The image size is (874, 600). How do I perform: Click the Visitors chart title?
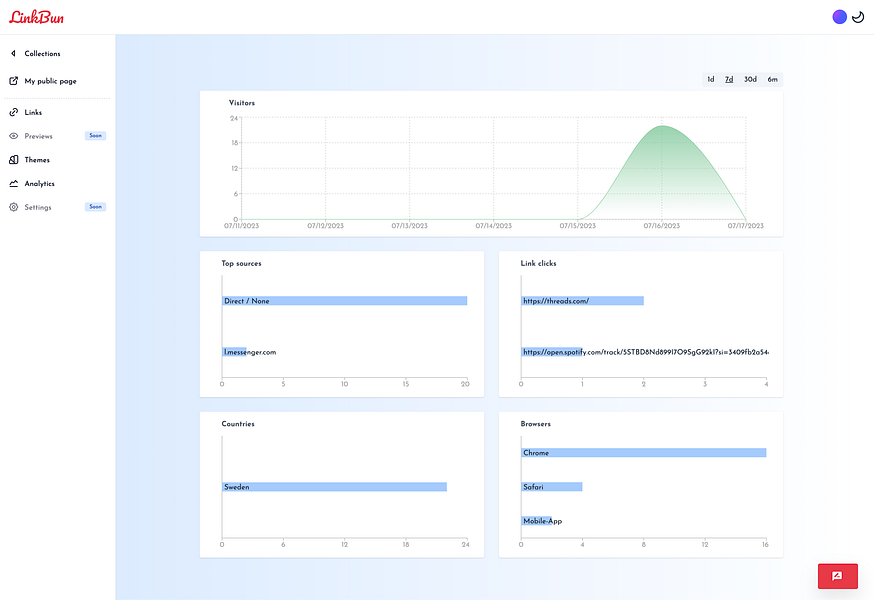pyautogui.click(x=242, y=103)
